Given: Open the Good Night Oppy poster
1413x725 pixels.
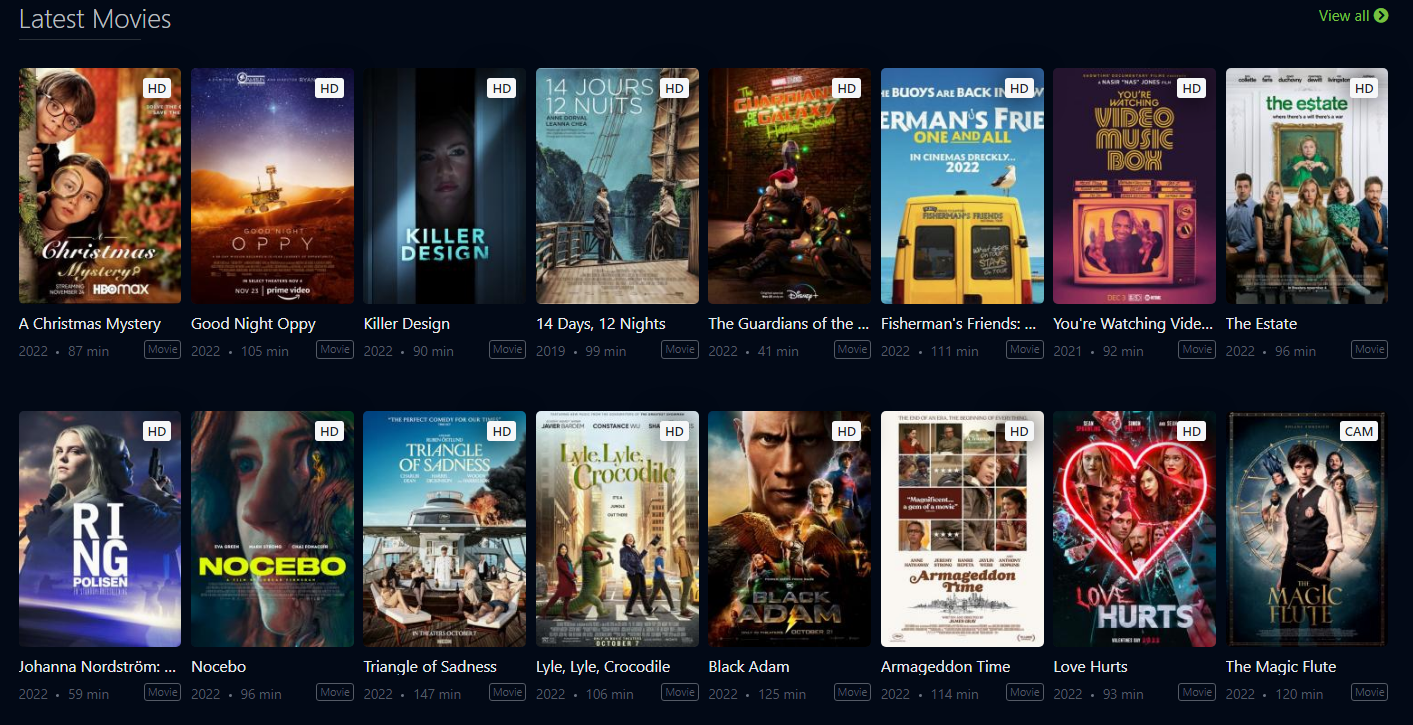Looking at the screenshot, I should [x=272, y=186].
